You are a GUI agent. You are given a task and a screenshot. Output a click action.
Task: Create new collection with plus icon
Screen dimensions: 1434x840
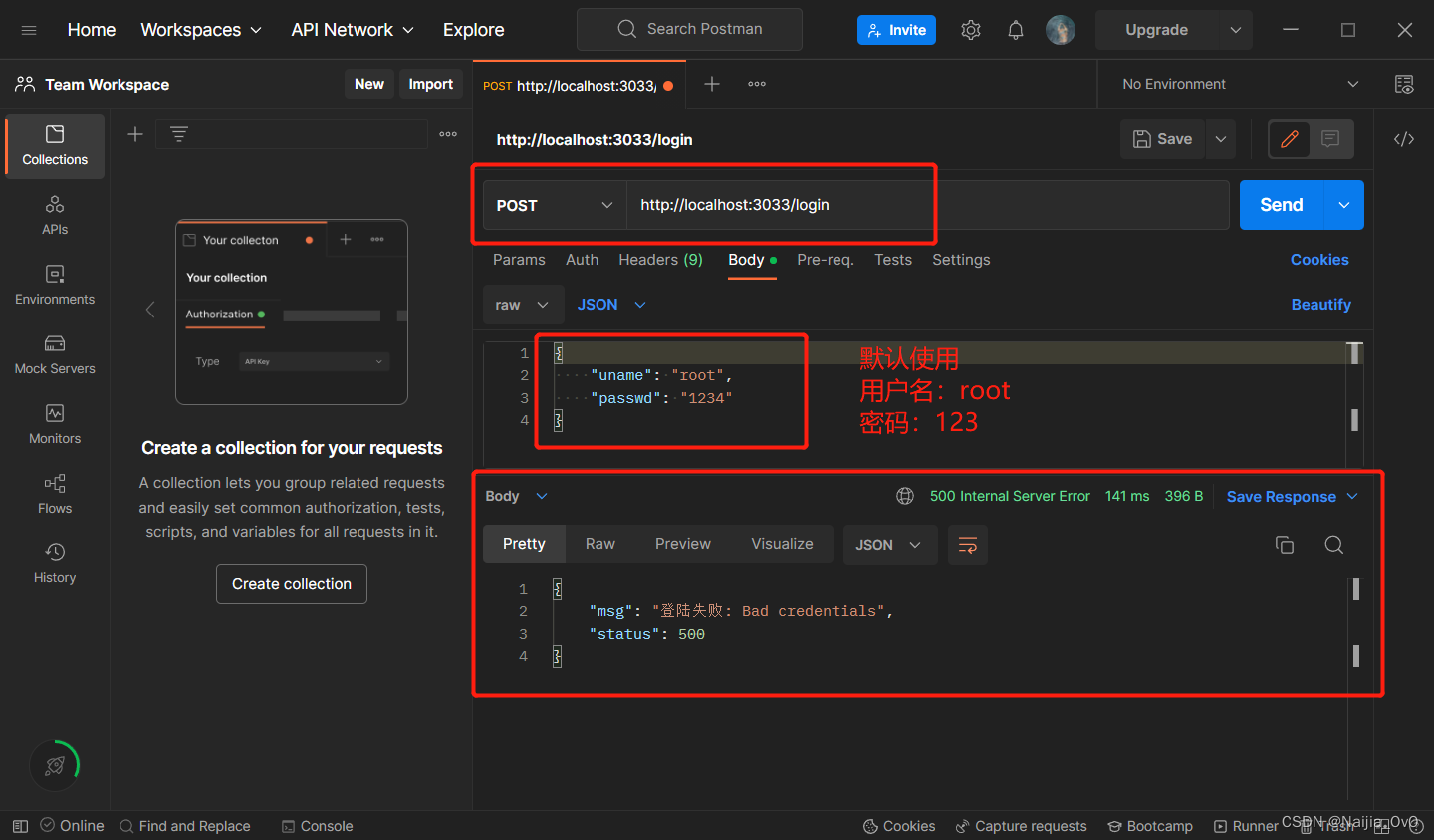point(135,134)
